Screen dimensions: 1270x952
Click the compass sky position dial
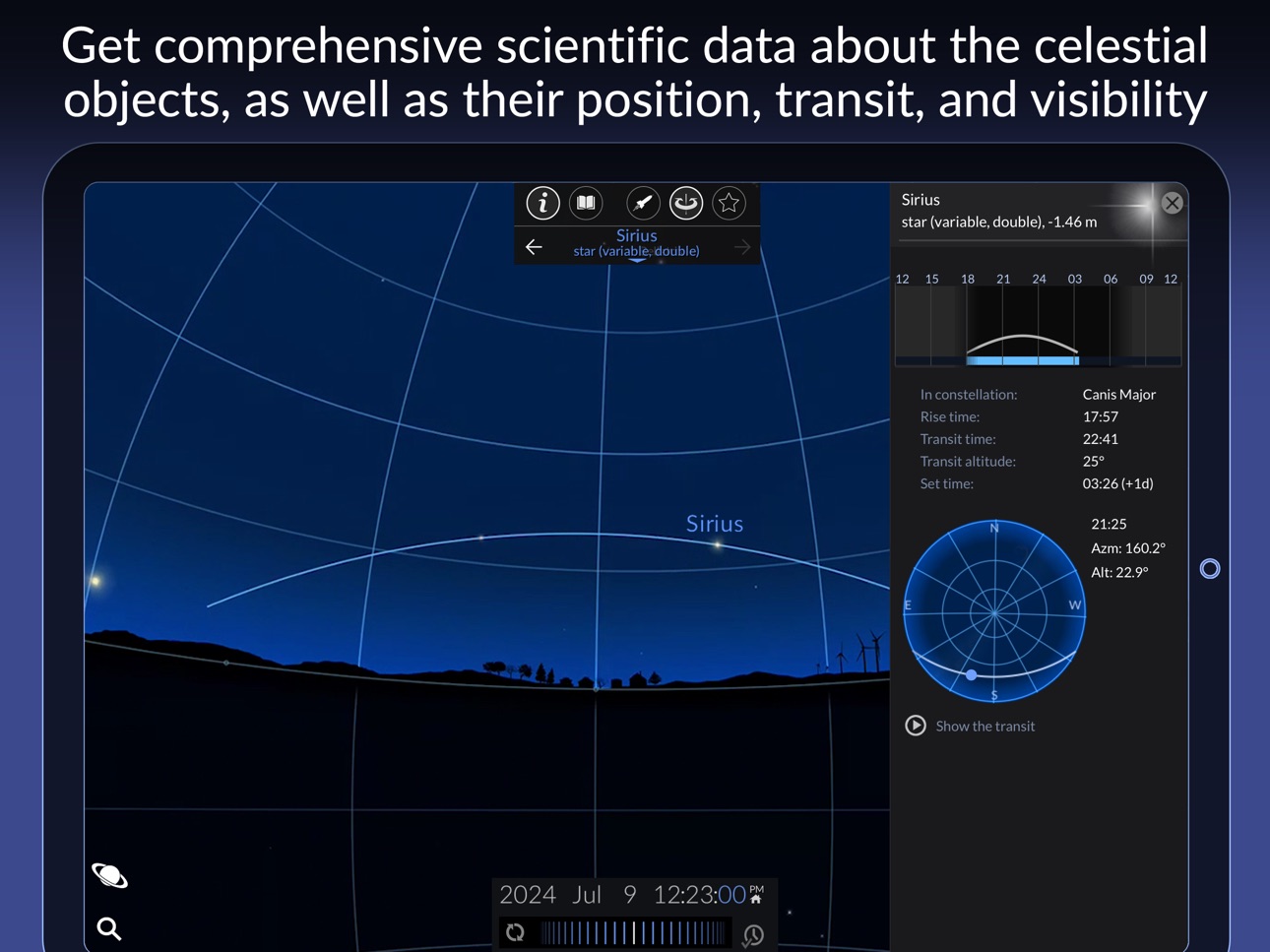point(994,611)
